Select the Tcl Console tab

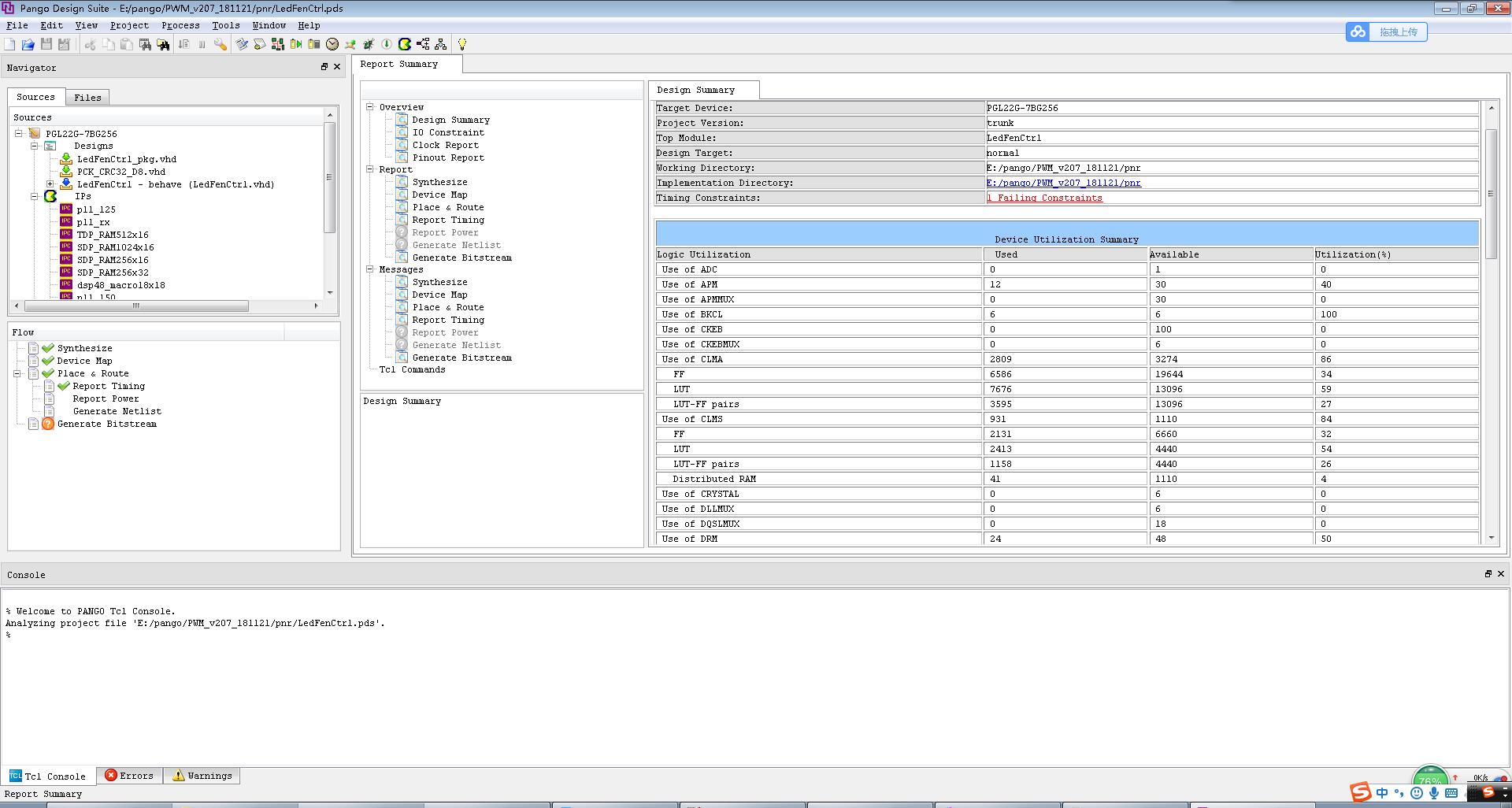48,776
